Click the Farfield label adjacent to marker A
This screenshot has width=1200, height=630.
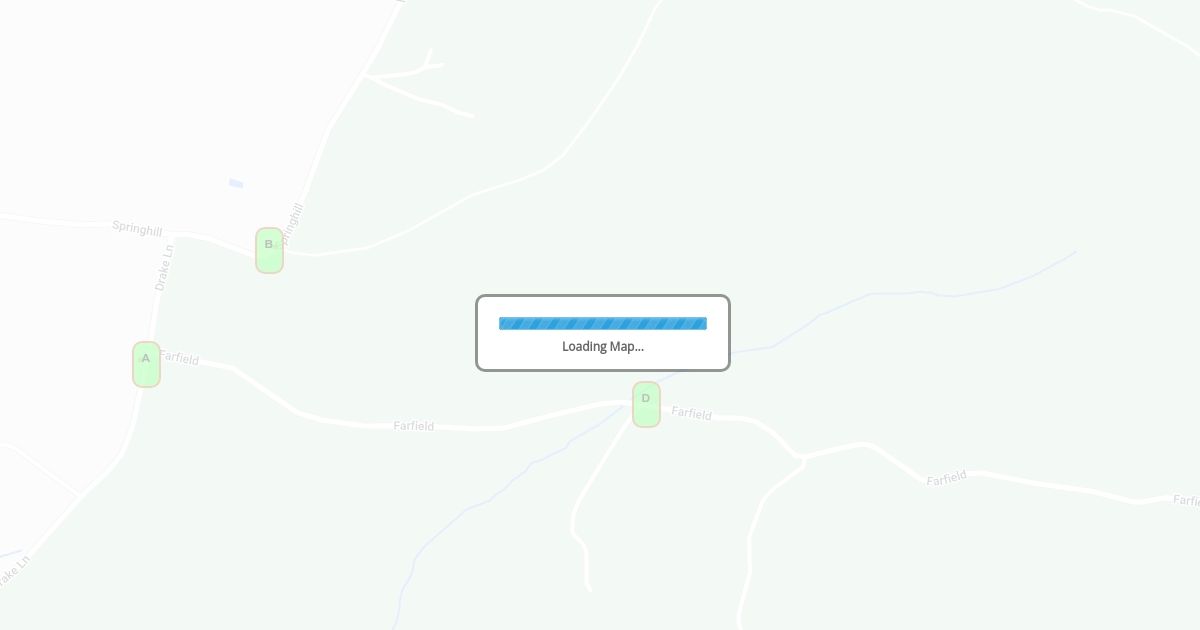pyautogui.click(x=180, y=357)
